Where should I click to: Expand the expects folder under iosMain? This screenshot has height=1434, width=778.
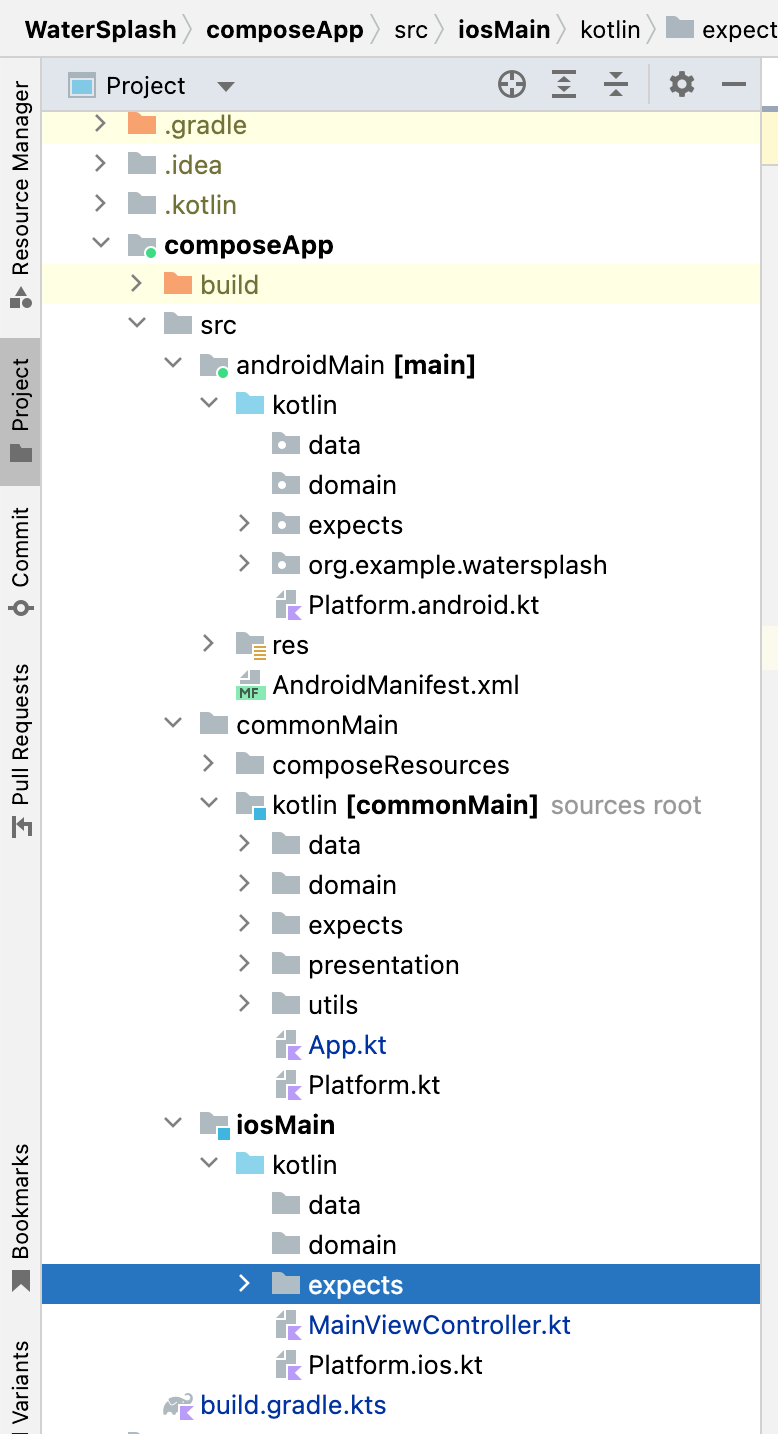pyautogui.click(x=243, y=1284)
